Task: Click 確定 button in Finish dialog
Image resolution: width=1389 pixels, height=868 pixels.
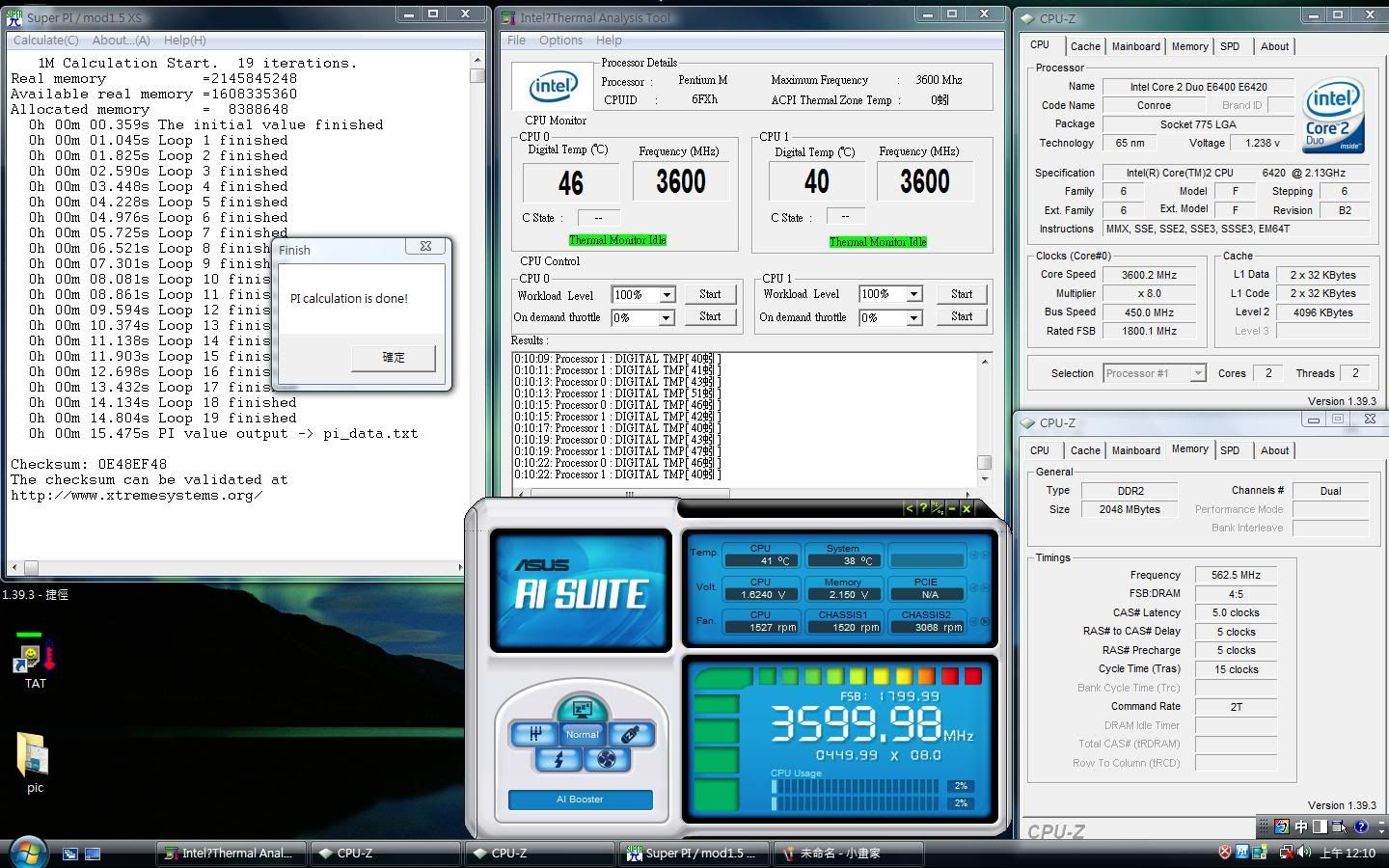Action: 394,358
